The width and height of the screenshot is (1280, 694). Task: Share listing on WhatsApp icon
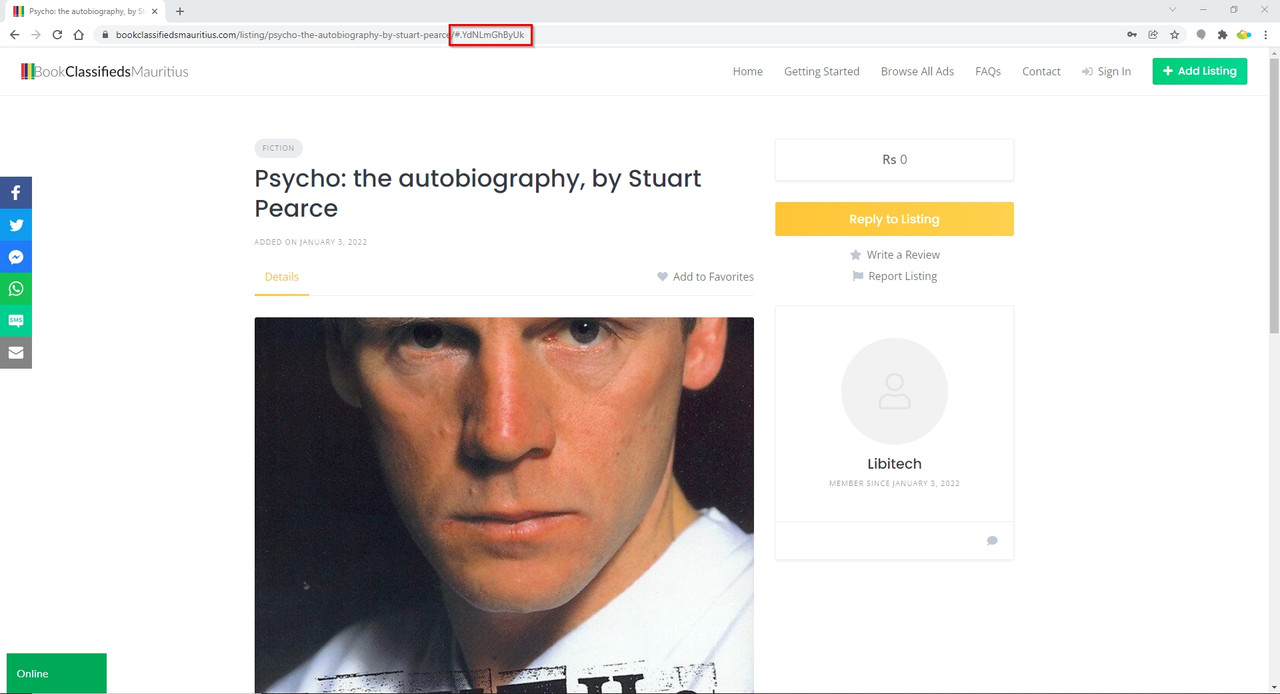(x=16, y=289)
